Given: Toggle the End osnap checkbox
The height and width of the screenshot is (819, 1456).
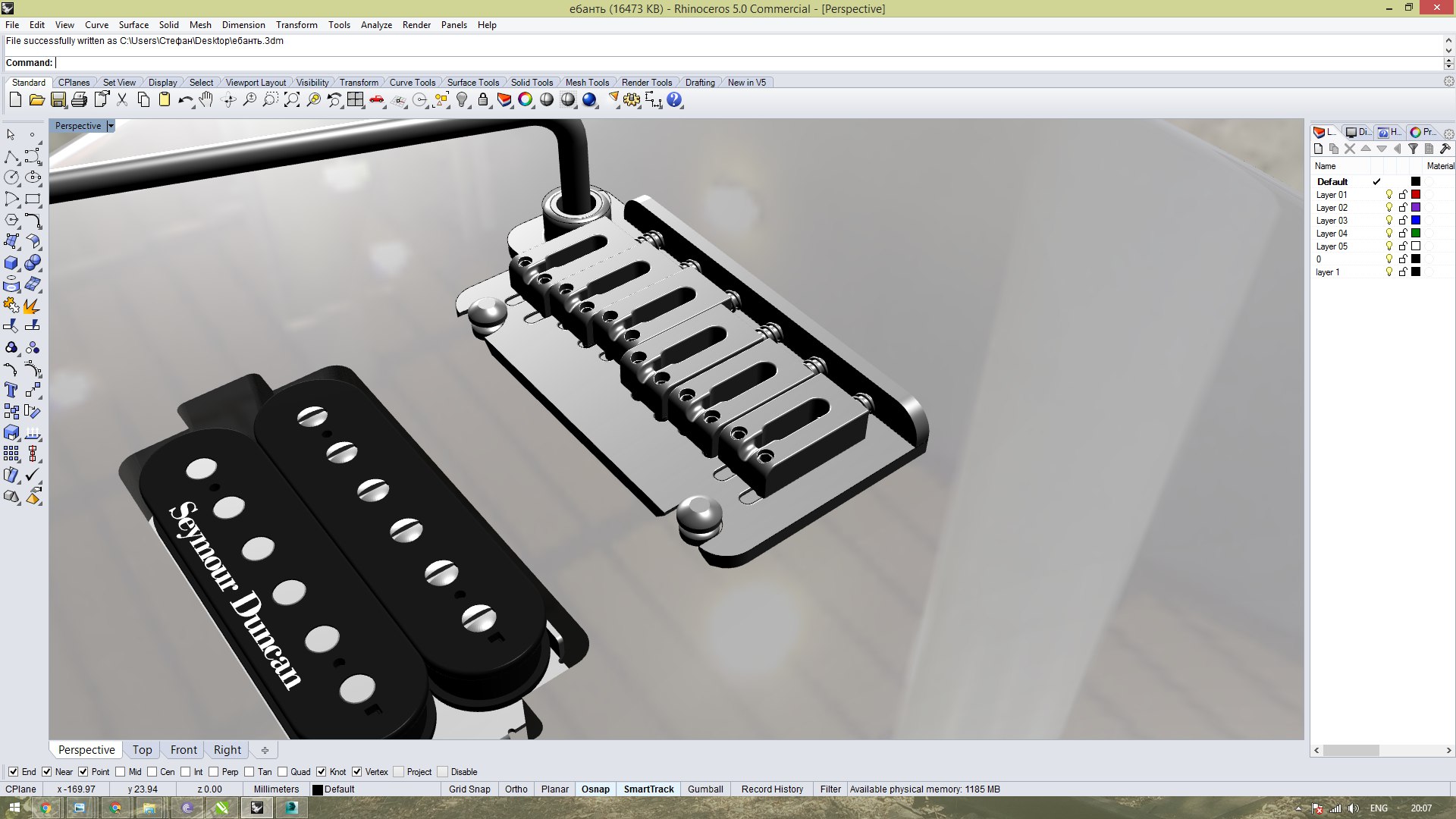Looking at the screenshot, I should click(x=14, y=772).
